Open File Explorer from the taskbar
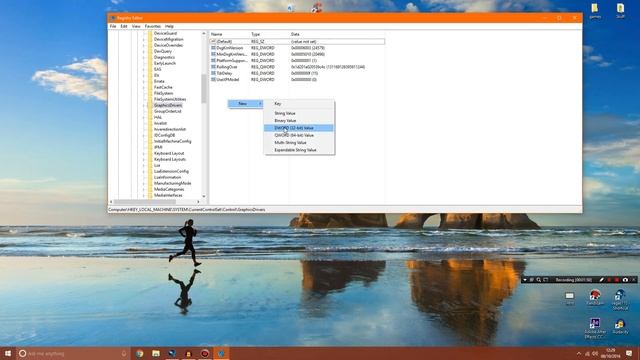Screen dimensions: 640x360 coord(156,353)
